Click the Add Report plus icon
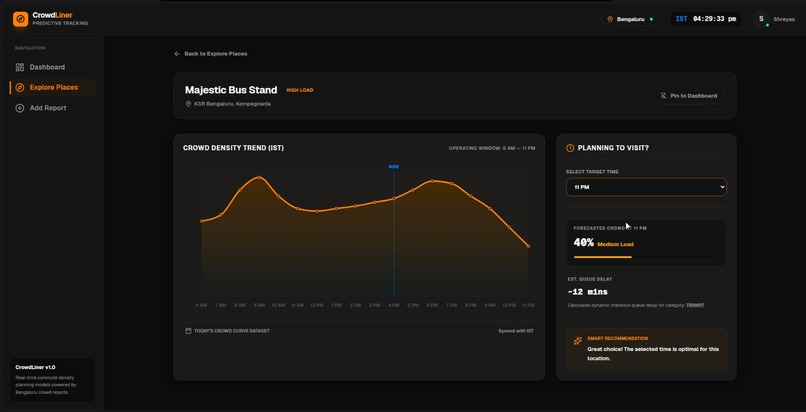Screen dimensions: 806x412 (20, 108)
